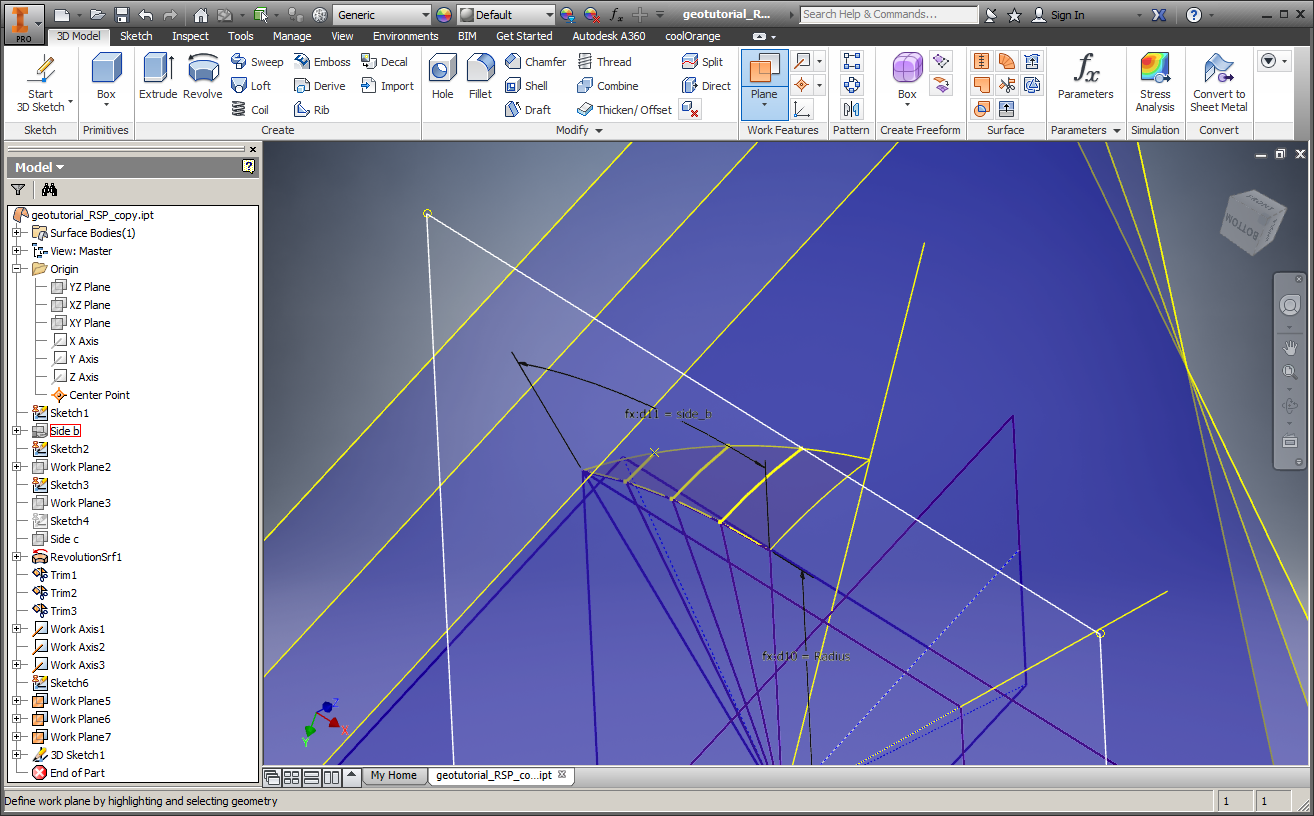Choose the Direct edit tool
Screen dimensions: 1314x816
pyautogui.click(x=706, y=86)
